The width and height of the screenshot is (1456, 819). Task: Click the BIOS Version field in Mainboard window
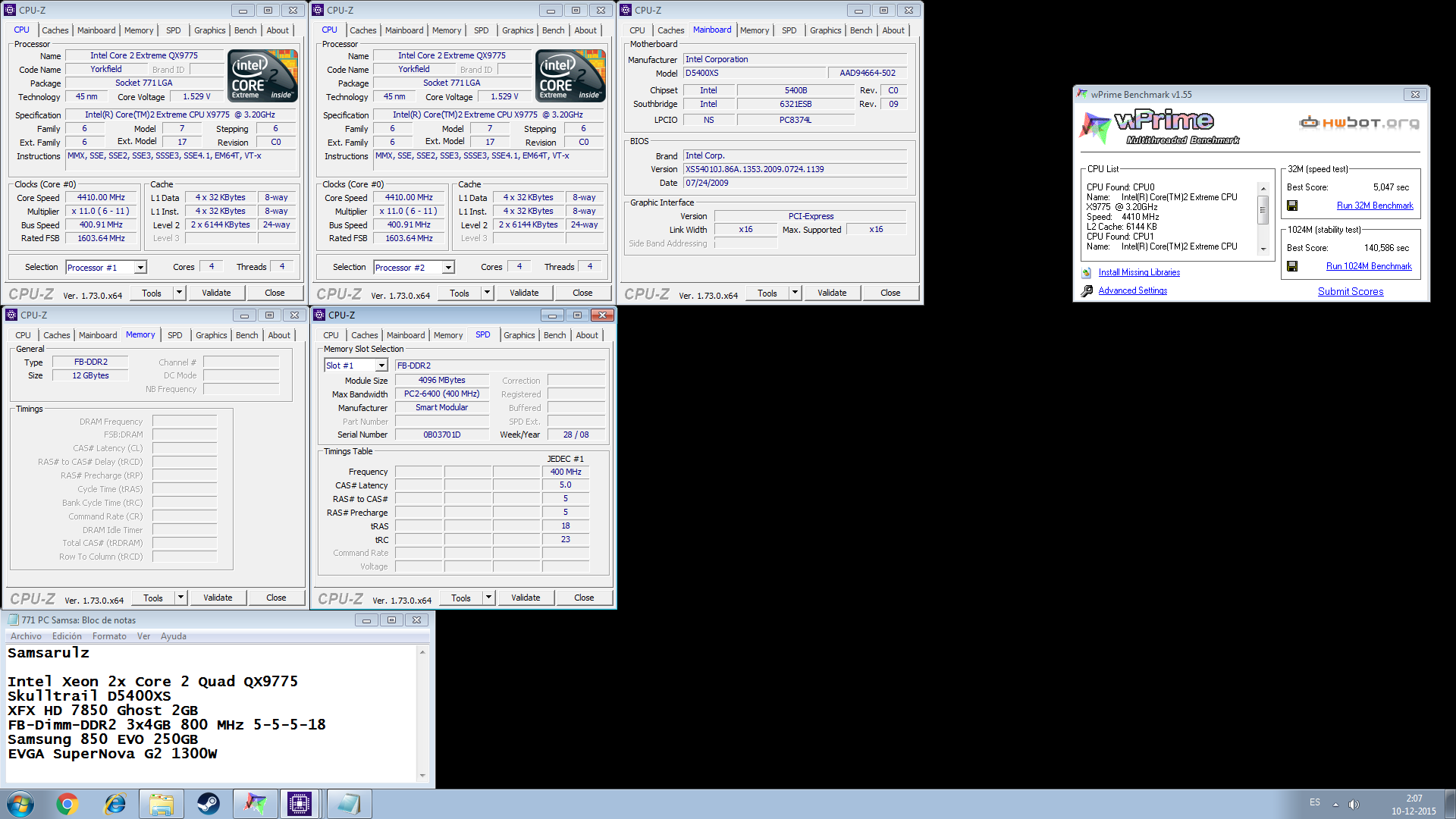(795, 169)
